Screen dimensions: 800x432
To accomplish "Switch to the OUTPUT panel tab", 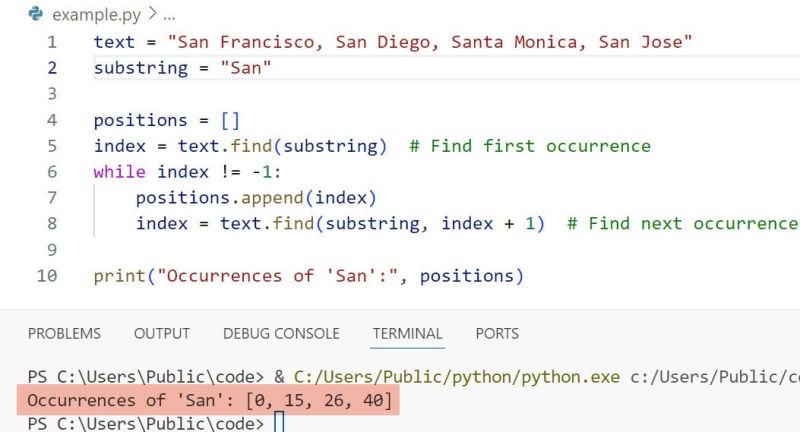I will (x=162, y=334).
